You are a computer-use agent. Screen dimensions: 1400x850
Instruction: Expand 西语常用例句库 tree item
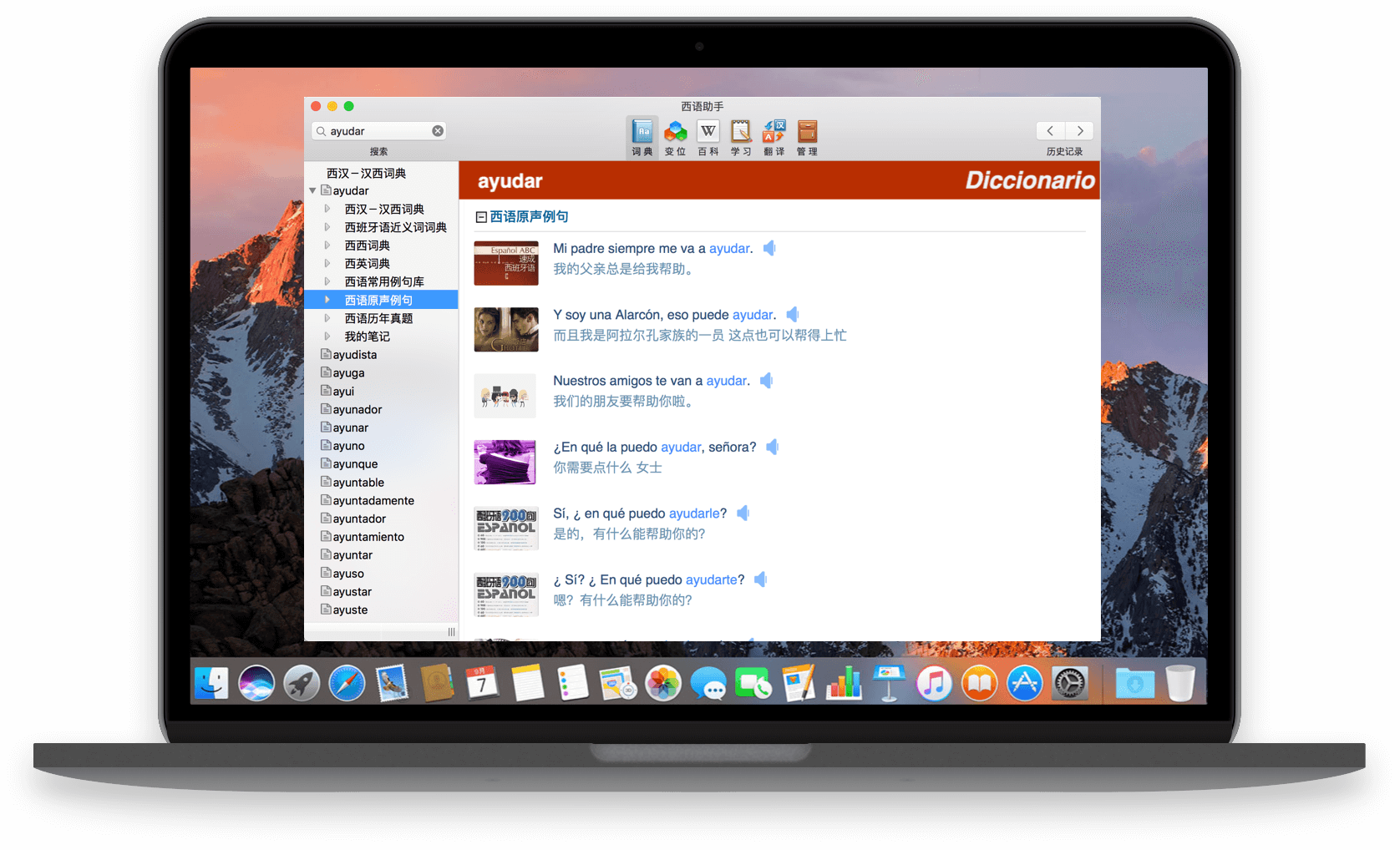point(327,281)
